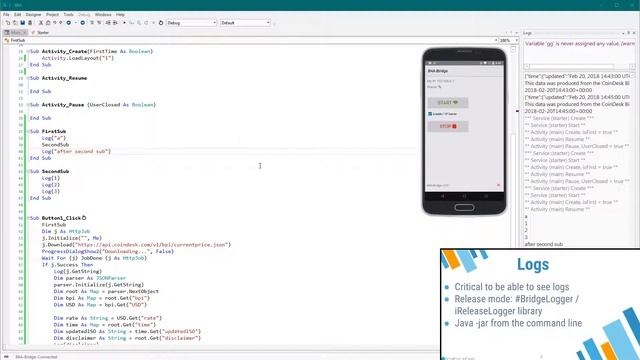This screenshot has width=640, height=360.
Task: Open the Debug build configuration dropdown
Action: point(191,23)
